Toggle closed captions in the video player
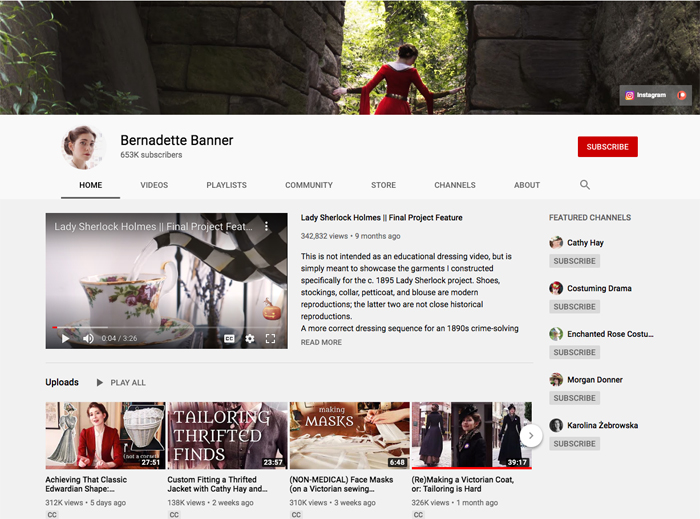This screenshot has height=519, width=700. pyautogui.click(x=229, y=339)
